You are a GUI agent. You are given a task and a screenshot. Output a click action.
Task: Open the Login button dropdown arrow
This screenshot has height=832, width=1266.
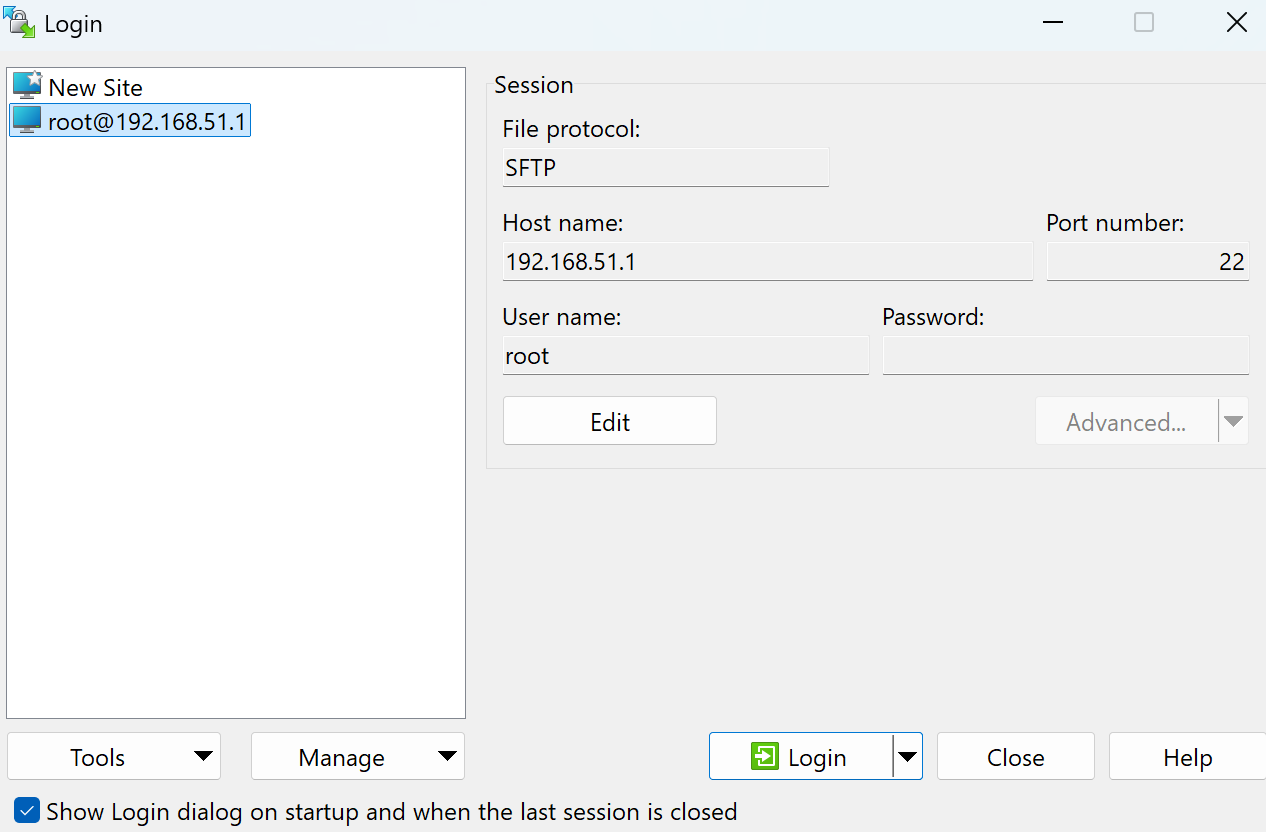click(908, 757)
